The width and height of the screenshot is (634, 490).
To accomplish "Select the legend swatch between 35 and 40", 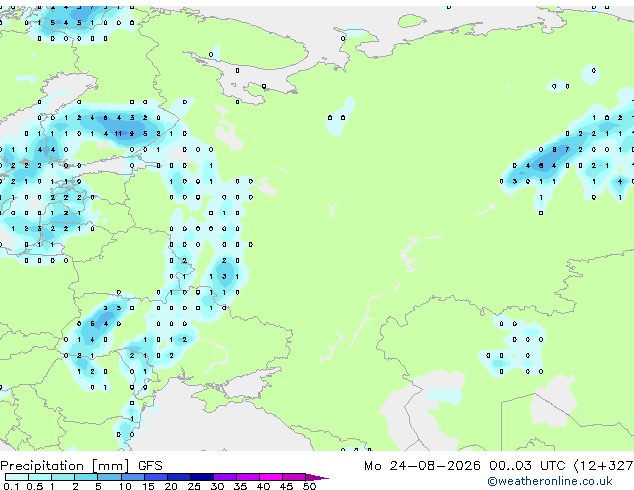I will pyautogui.click(x=247, y=477).
